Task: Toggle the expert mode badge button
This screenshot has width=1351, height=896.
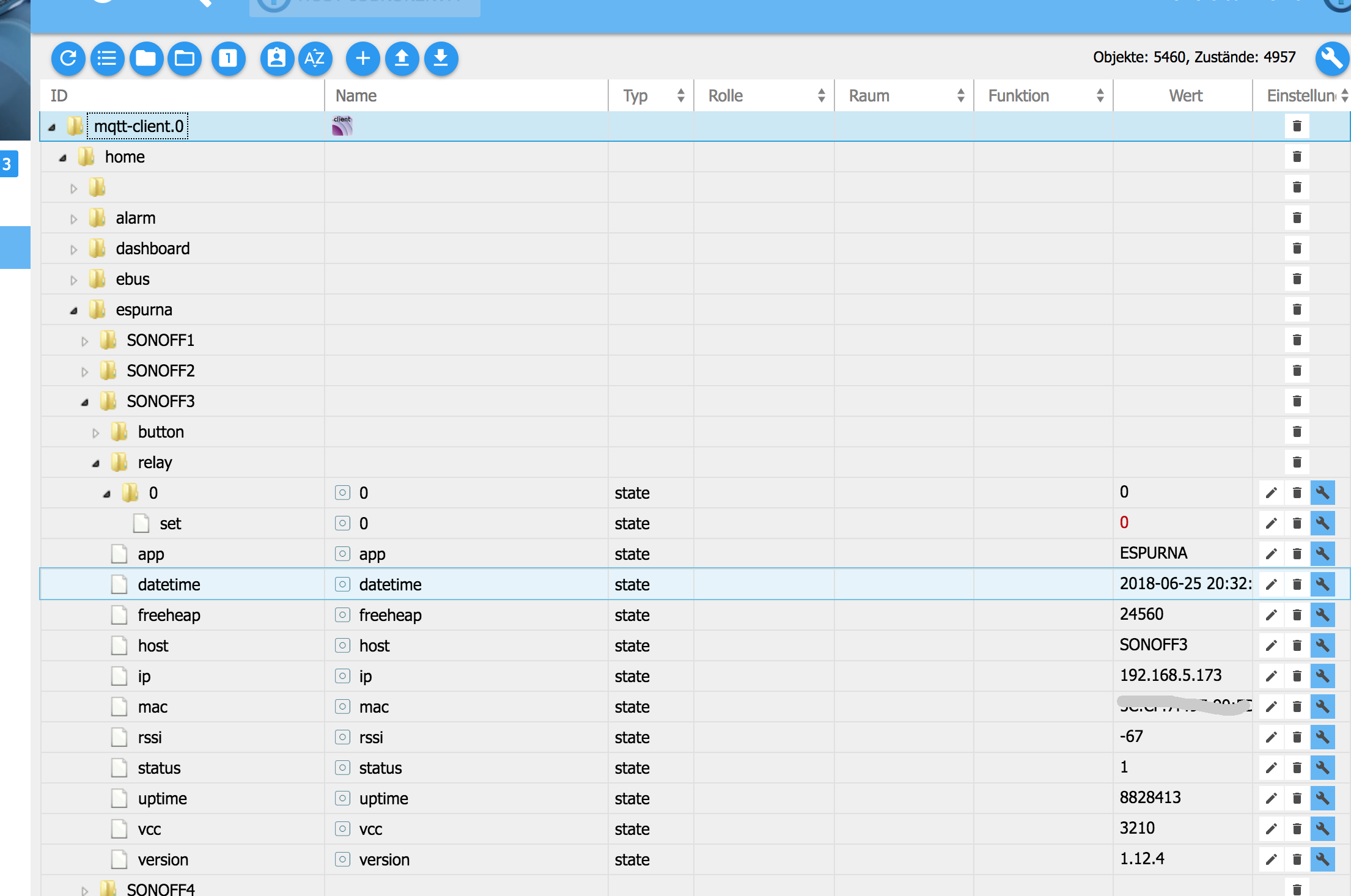Action: point(276,59)
